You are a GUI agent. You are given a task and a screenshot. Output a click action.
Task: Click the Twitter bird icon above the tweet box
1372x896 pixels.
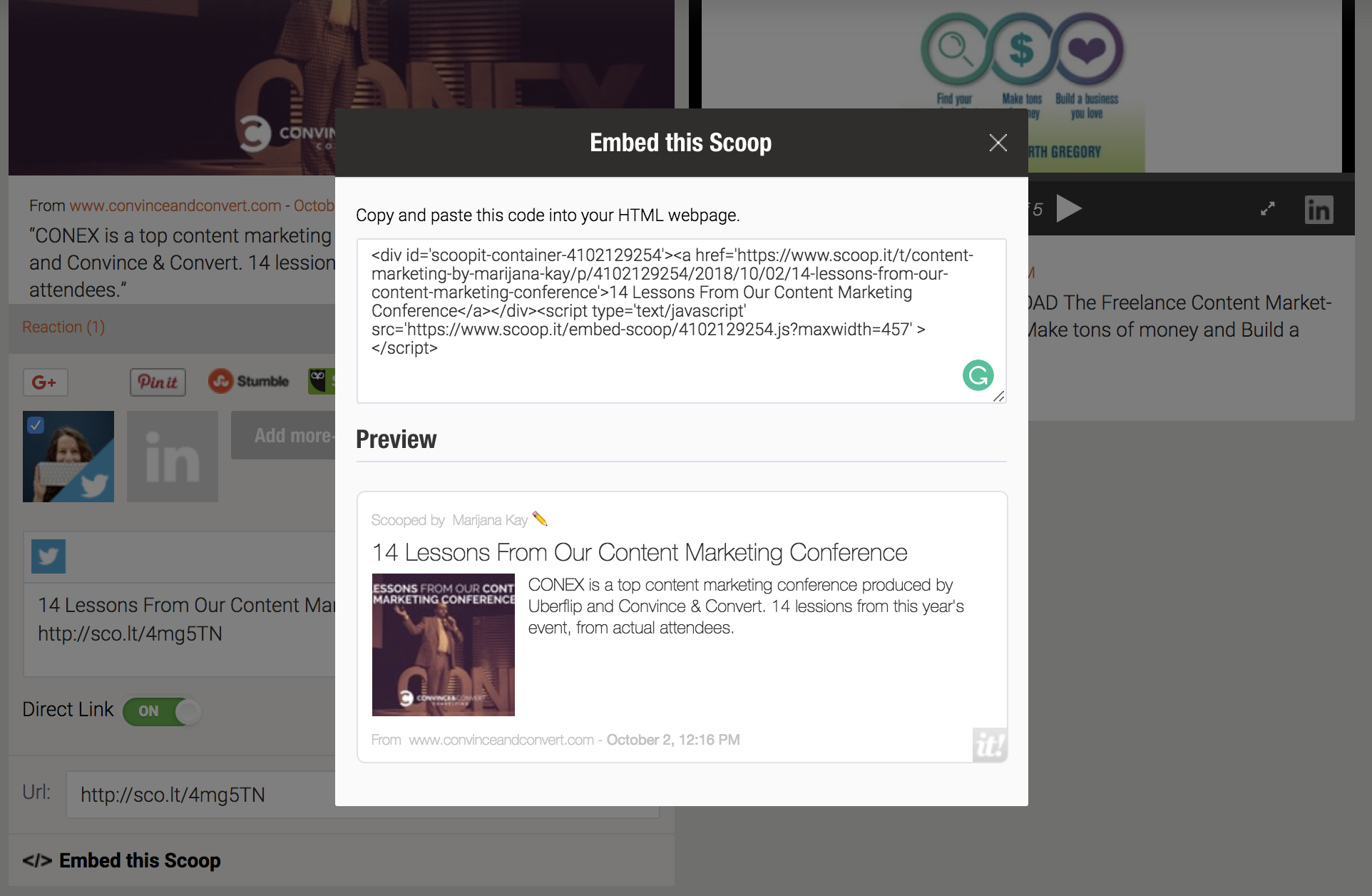coord(48,556)
